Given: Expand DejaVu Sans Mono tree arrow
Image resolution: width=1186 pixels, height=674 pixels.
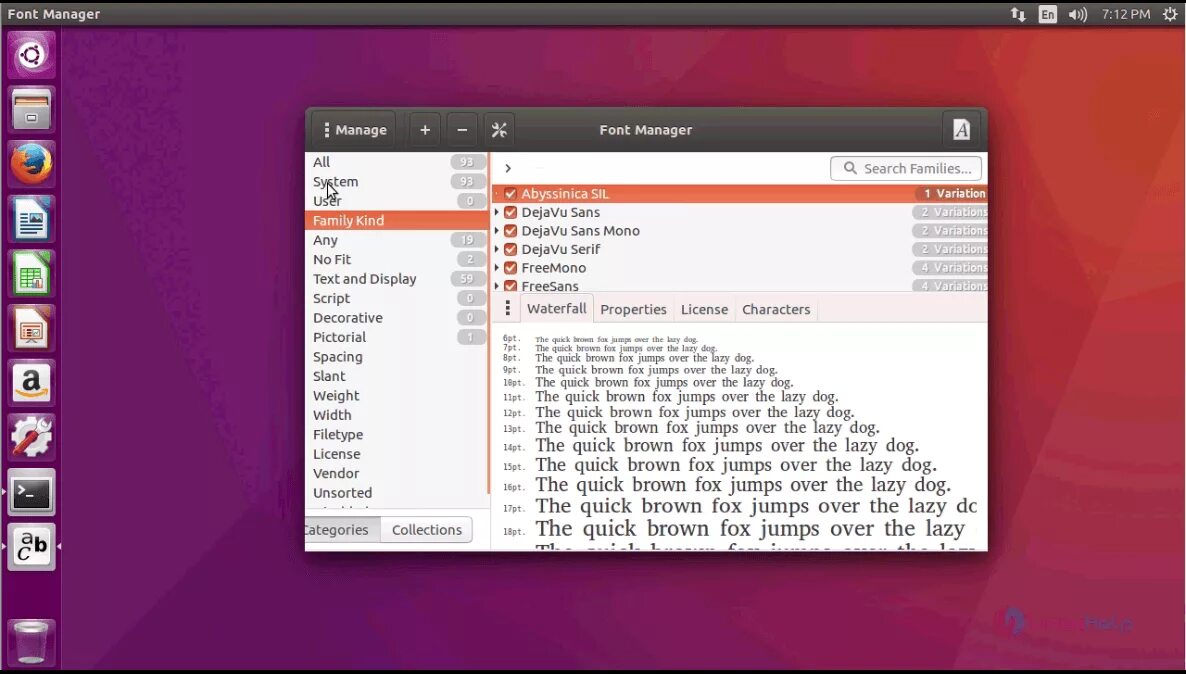Looking at the screenshot, I should [497, 231].
